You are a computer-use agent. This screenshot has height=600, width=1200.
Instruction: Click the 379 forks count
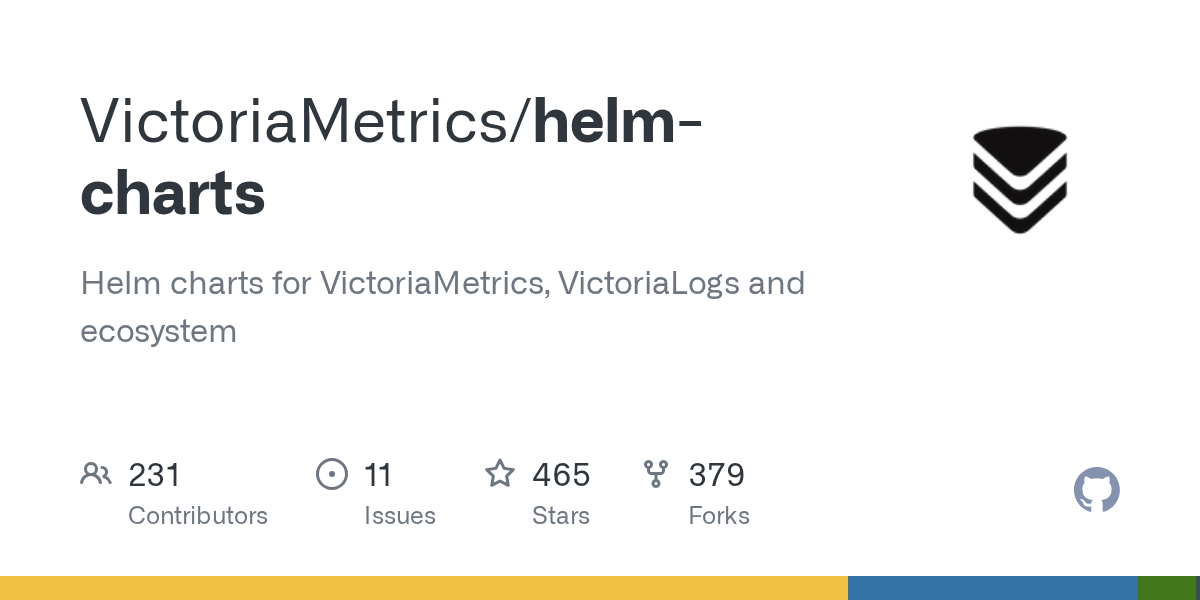716,474
